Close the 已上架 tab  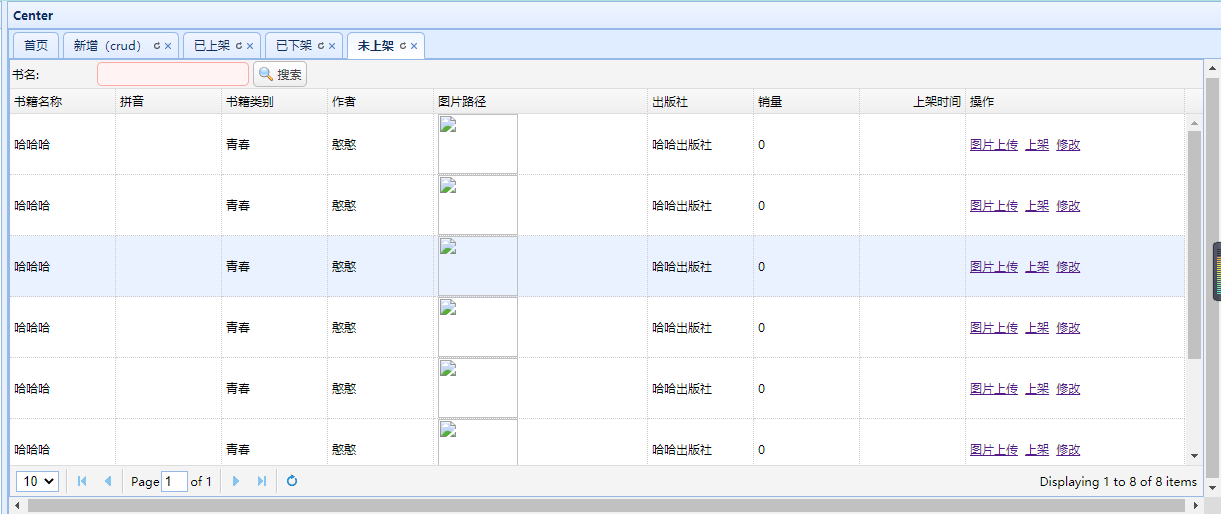click(250, 46)
